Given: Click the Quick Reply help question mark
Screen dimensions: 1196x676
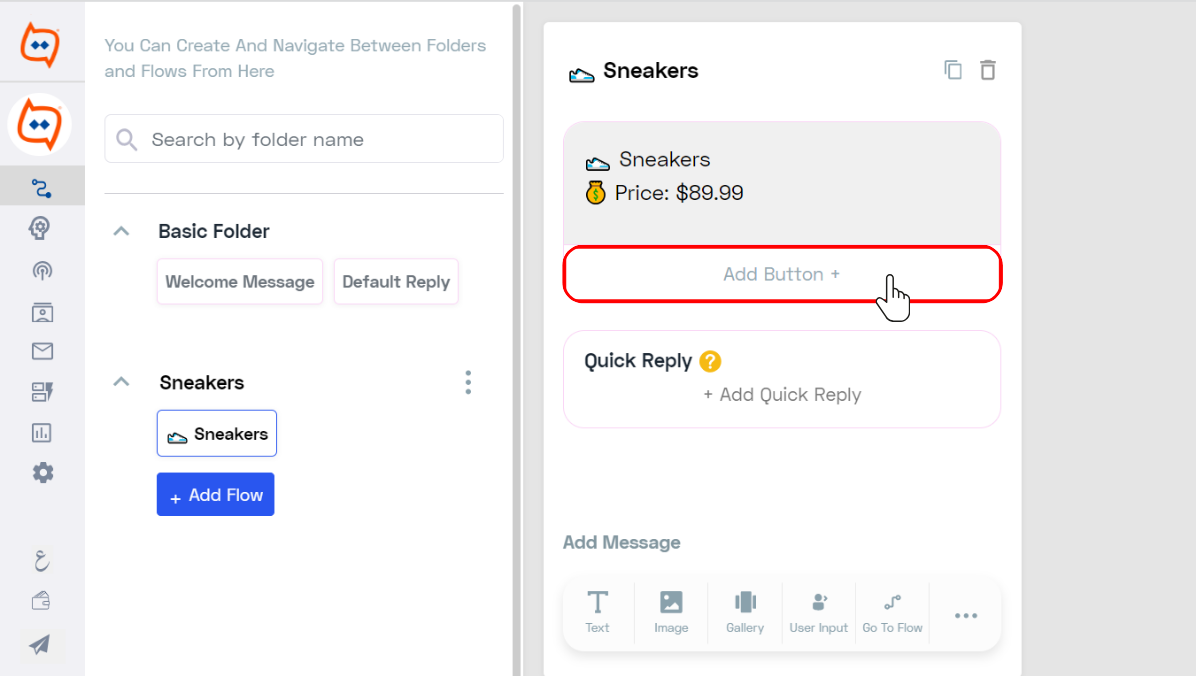Looking at the screenshot, I should tap(710, 361).
